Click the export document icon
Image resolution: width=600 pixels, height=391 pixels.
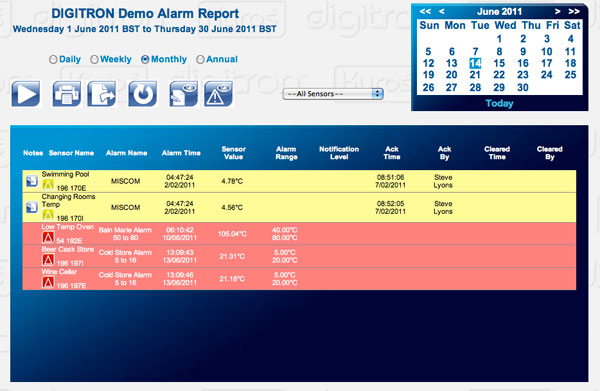[x=102, y=94]
